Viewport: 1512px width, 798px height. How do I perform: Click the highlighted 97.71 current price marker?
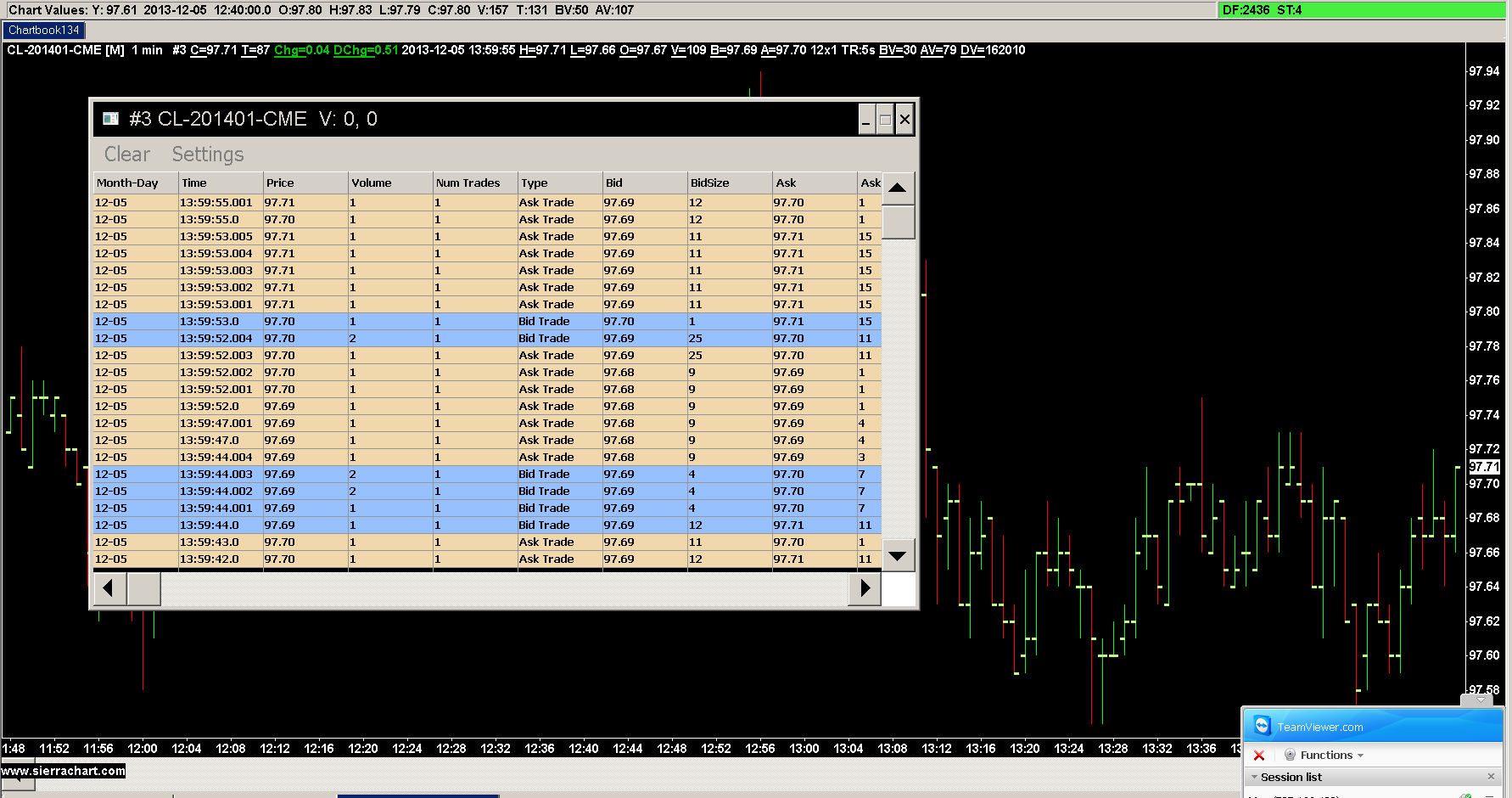tap(1484, 467)
